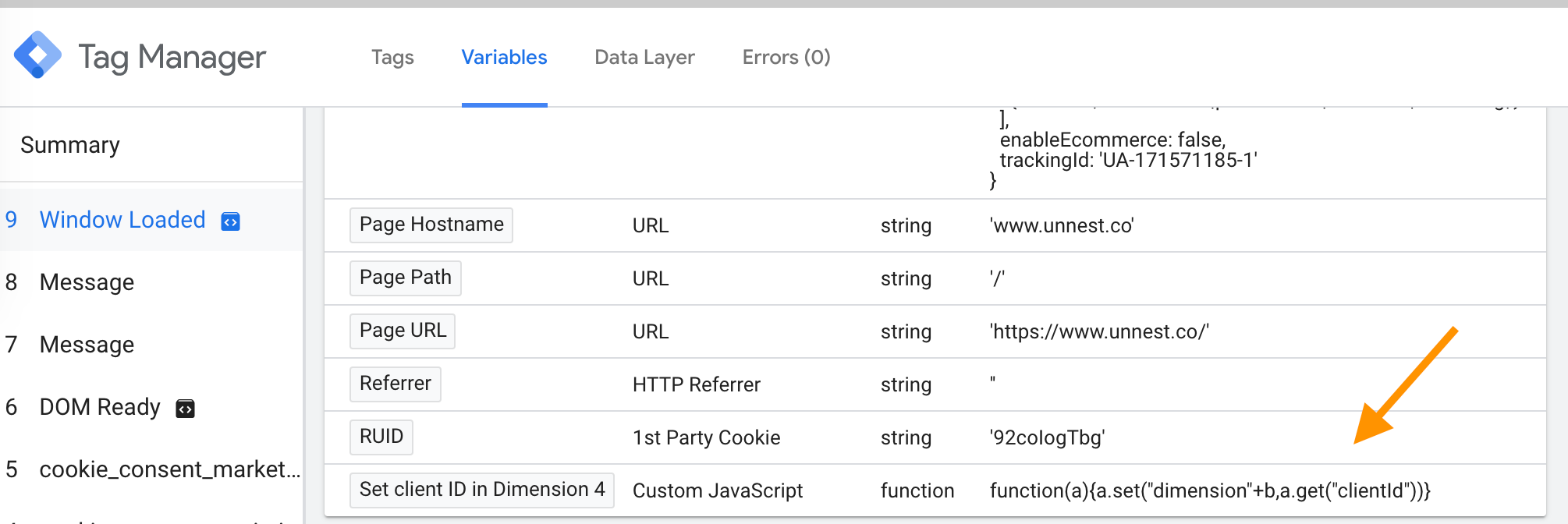Click the Referrer variable chip
This screenshot has width=1568, height=524.
point(396,384)
